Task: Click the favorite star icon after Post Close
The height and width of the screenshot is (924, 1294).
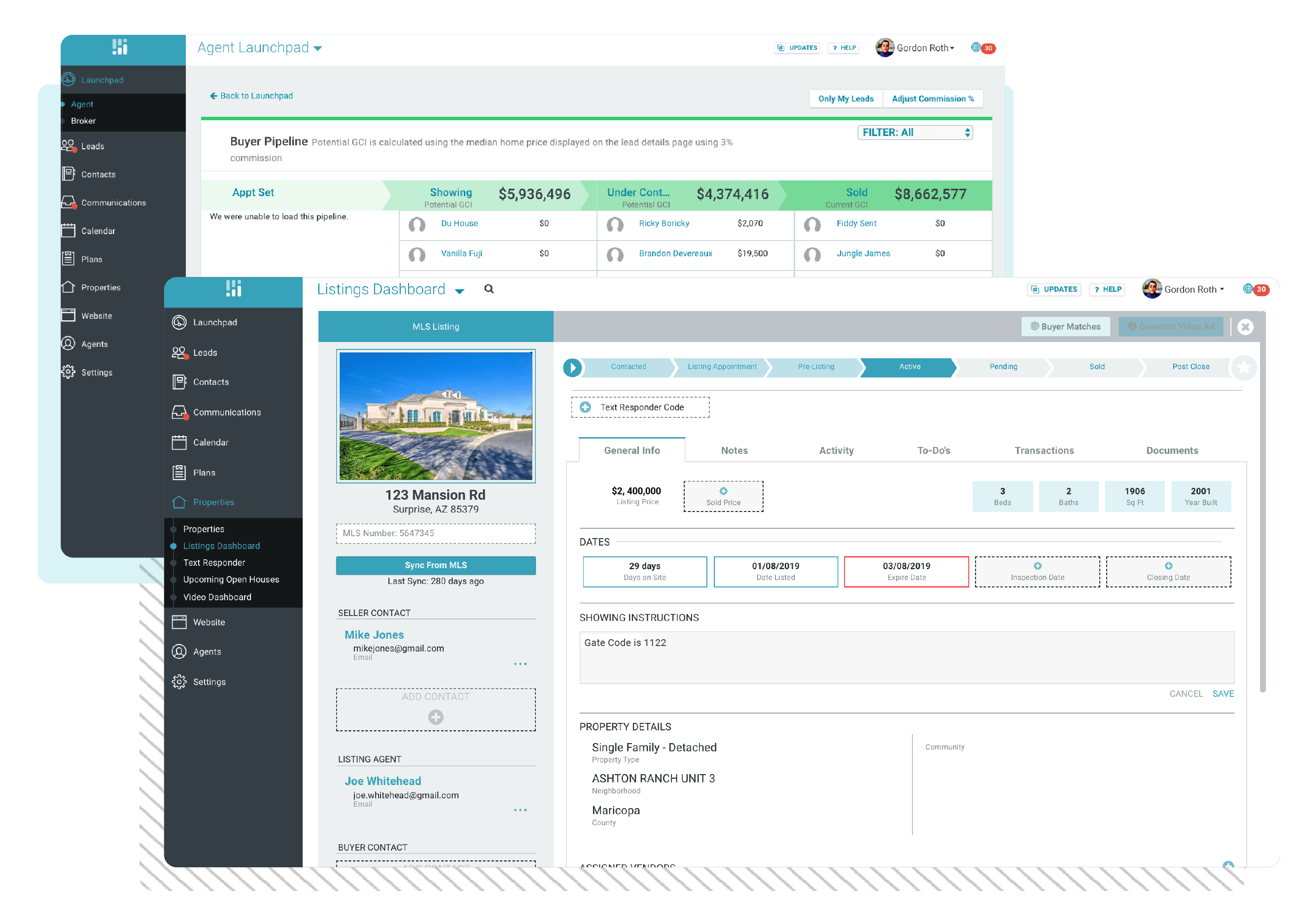Action: point(1244,367)
